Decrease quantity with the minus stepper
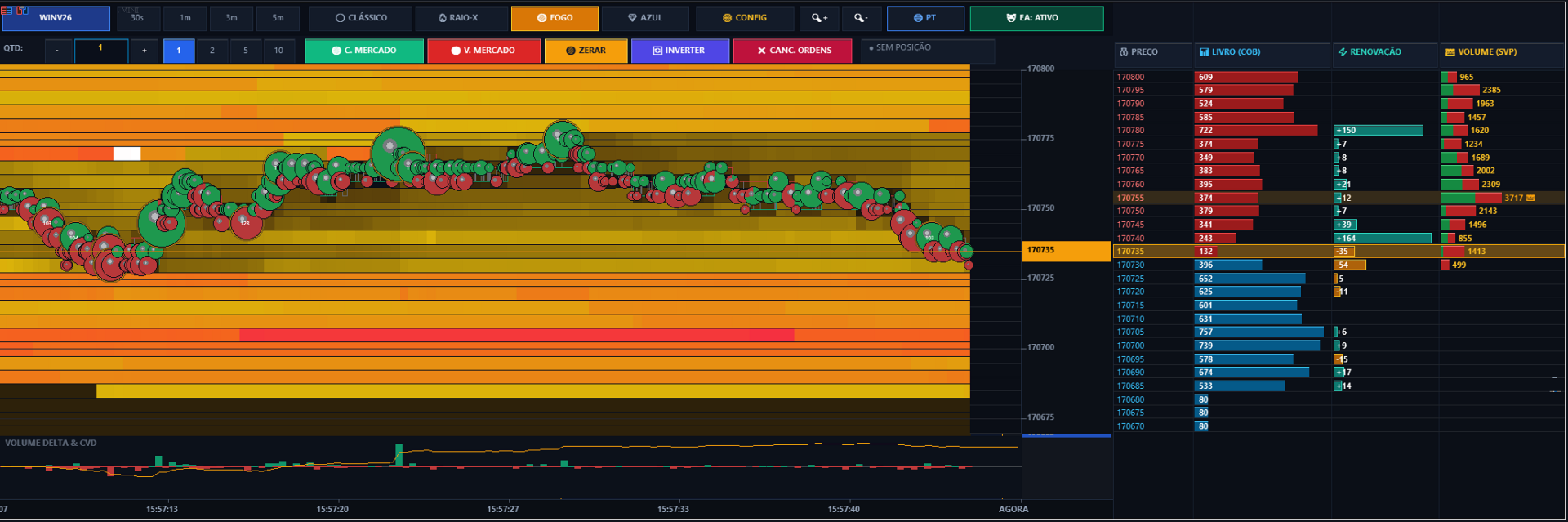1568x522 pixels. tap(57, 51)
